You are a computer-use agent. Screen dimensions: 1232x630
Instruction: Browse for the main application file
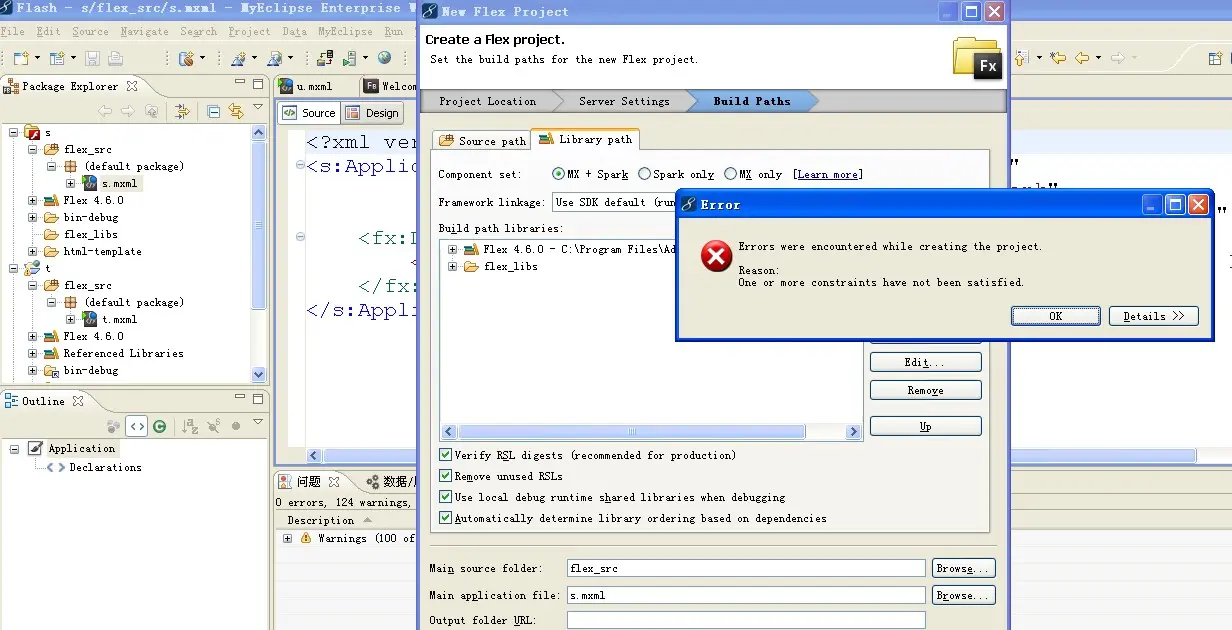(x=963, y=595)
